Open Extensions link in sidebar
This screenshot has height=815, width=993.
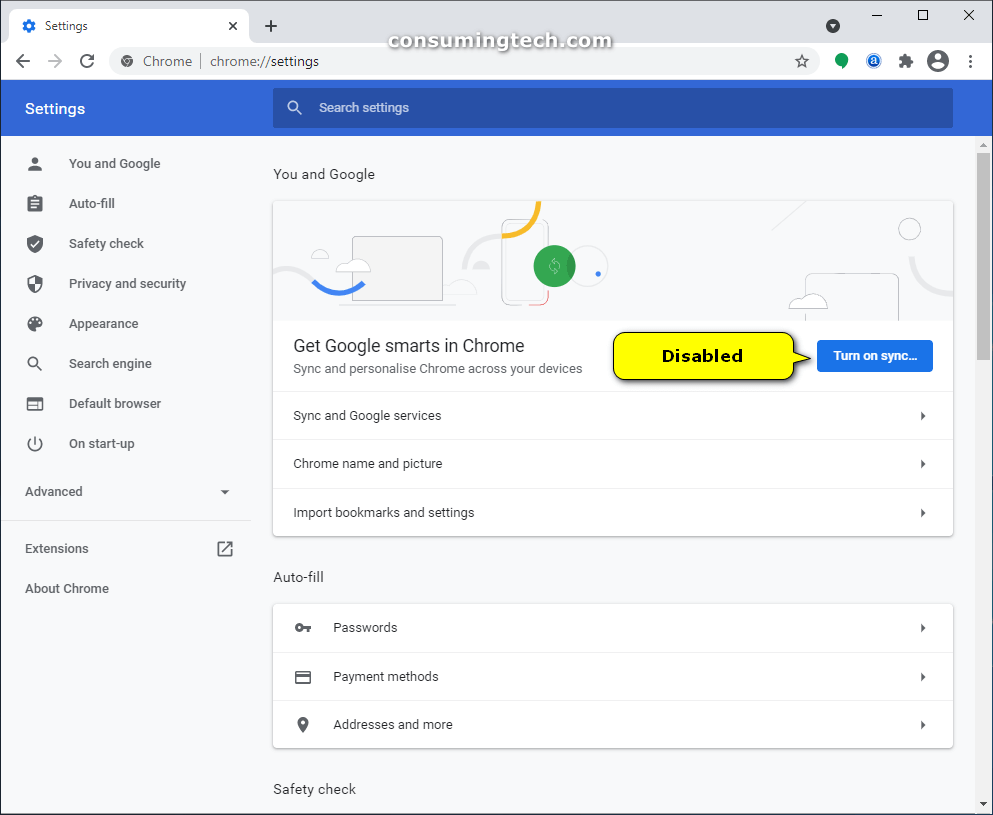[57, 548]
